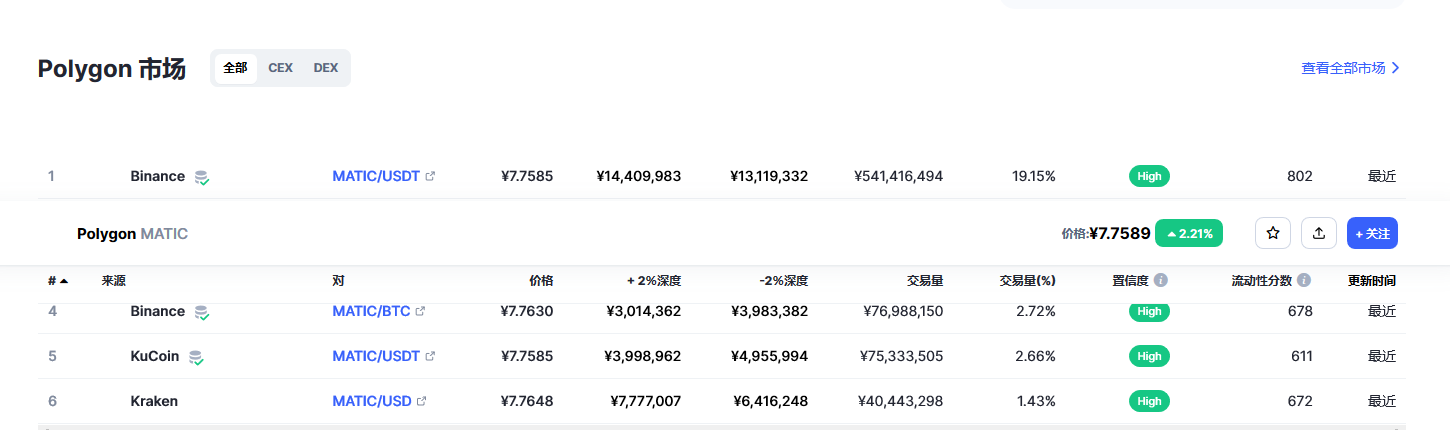Click the Polygon 市场 heading
Image resolution: width=1450 pixels, height=430 pixels.
112,69
